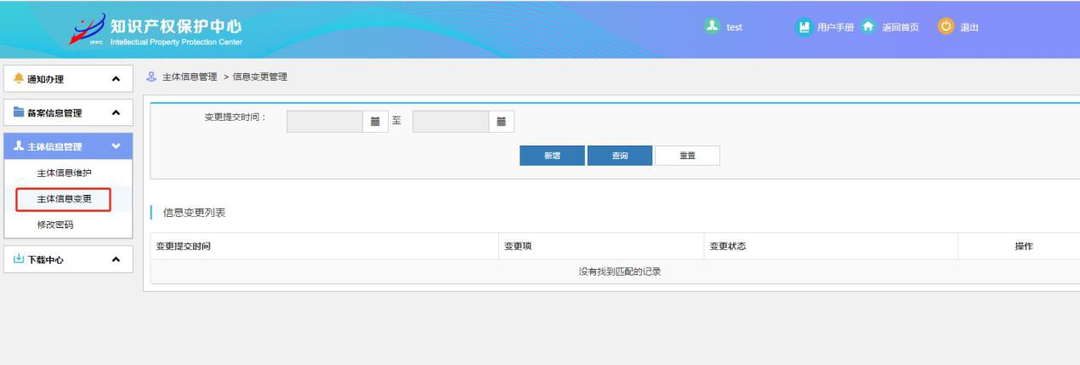Image resolution: width=1080 pixels, height=365 pixels.
Task: Collapse the 主体信息管理 section chevron
Action: 116,146
